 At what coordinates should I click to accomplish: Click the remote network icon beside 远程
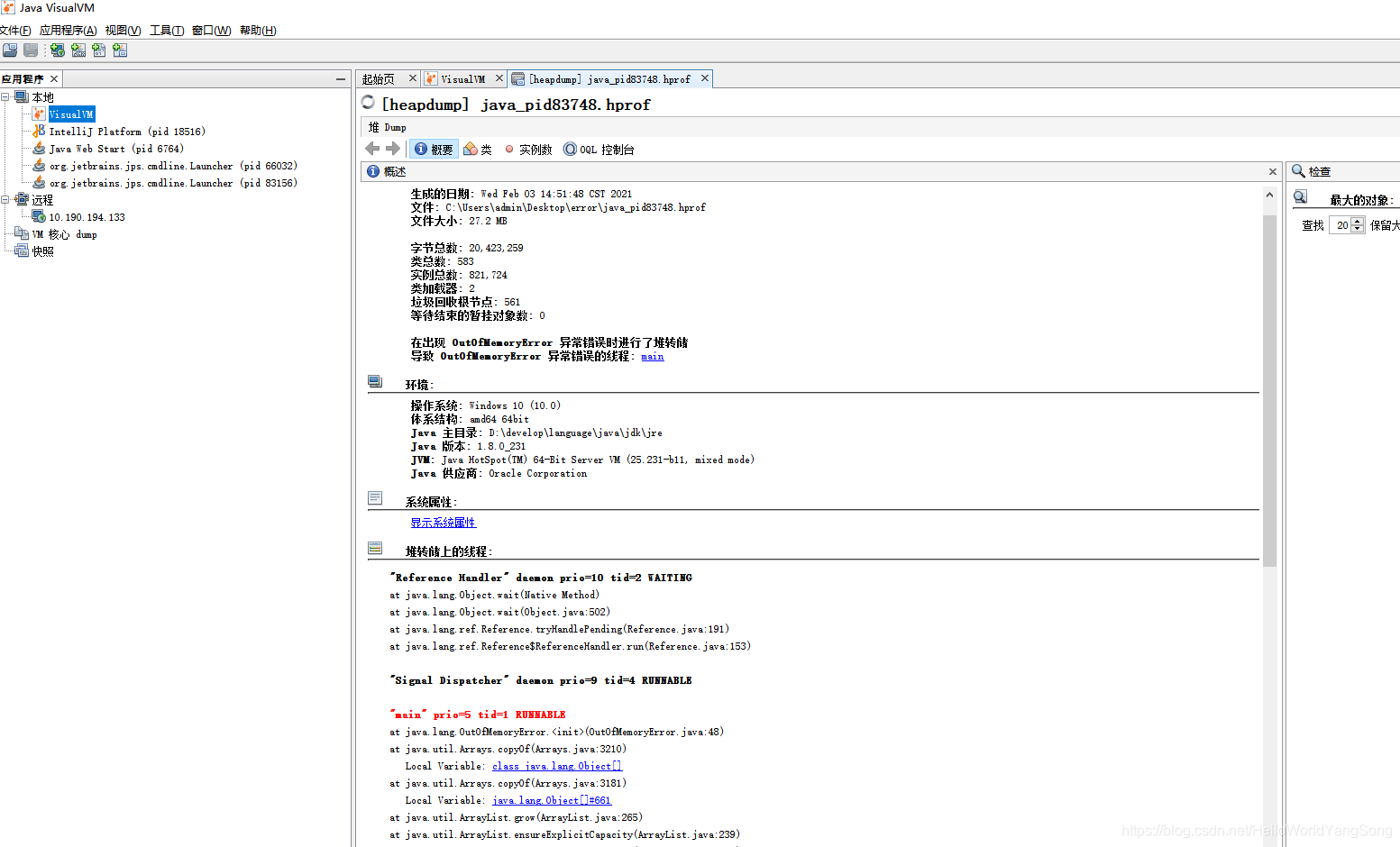22,199
